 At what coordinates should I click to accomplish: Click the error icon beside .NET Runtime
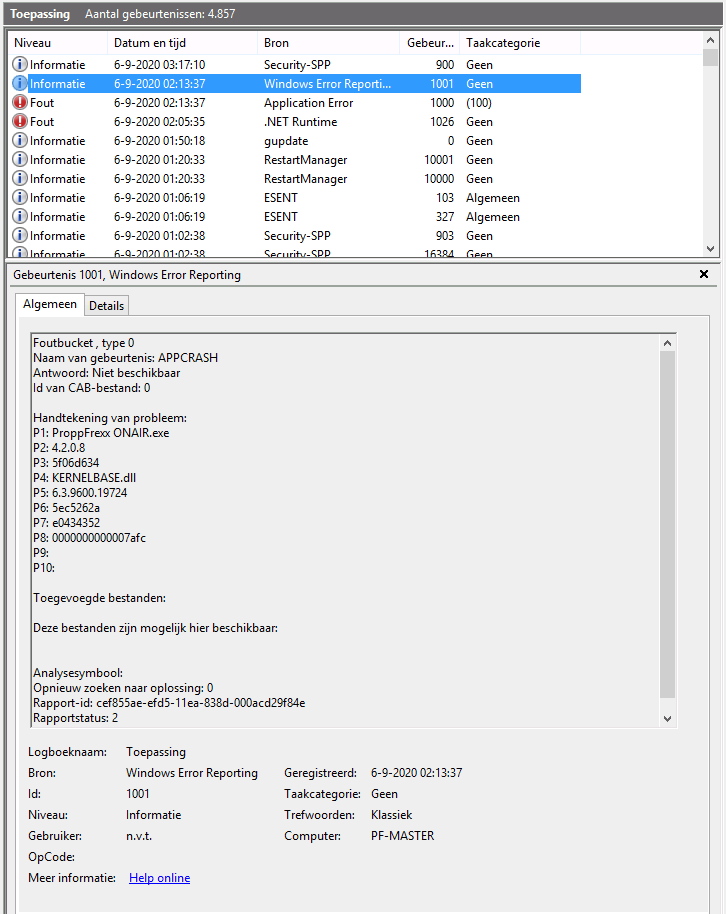(x=20, y=122)
